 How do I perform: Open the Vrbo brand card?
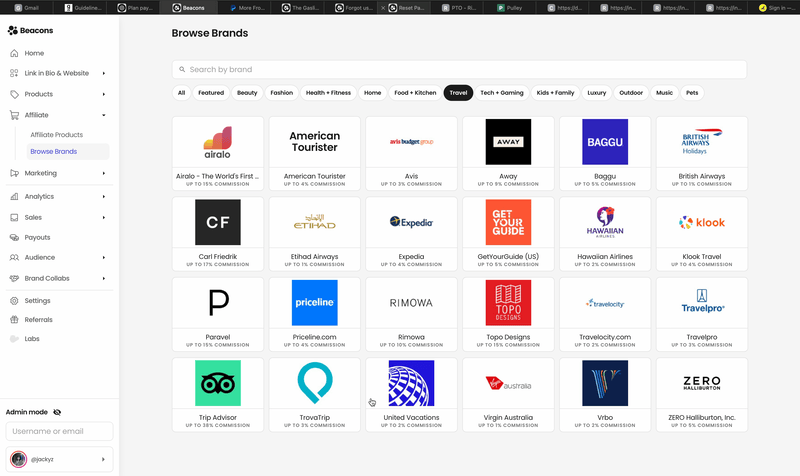coord(605,395)
